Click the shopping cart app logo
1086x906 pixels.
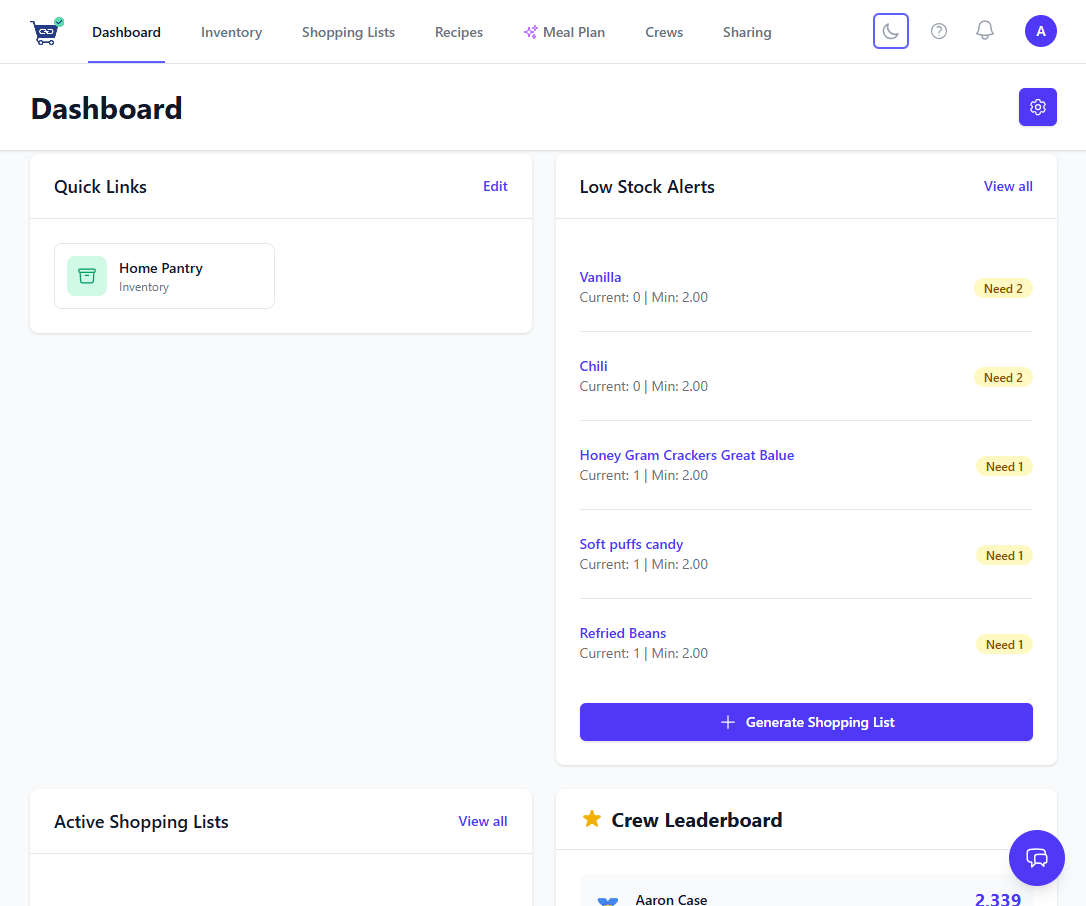click(x=44, y=31)
